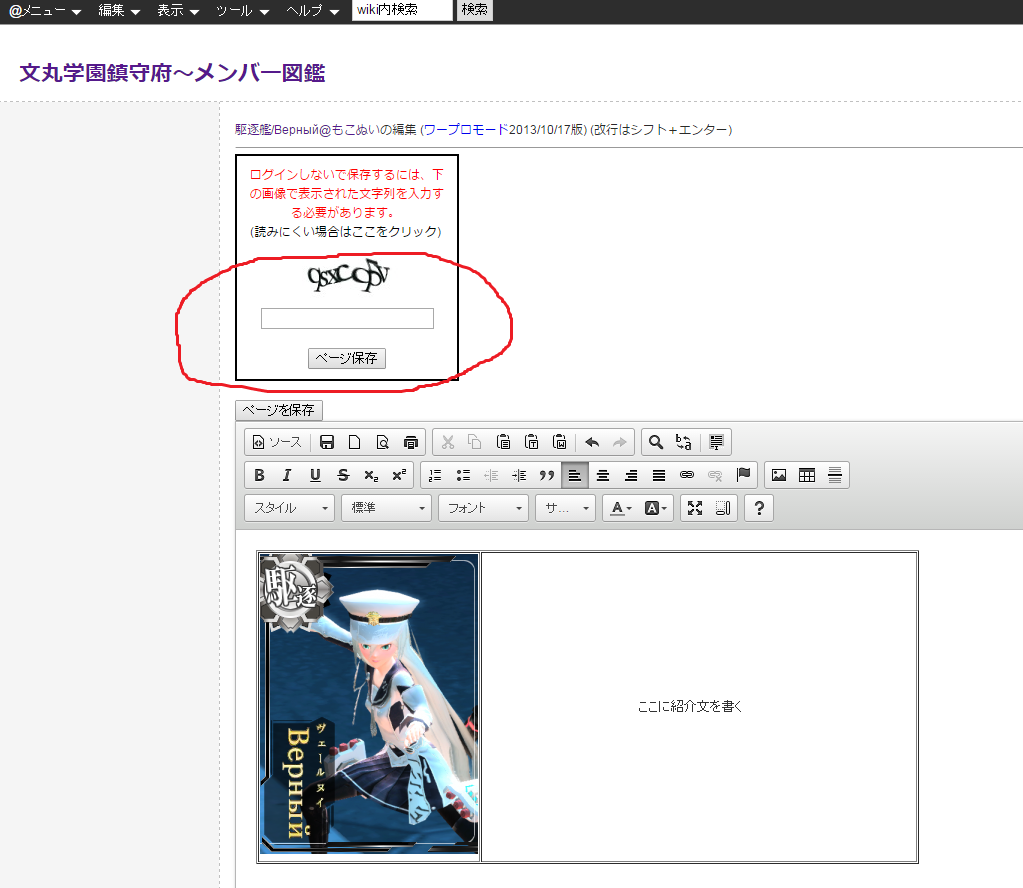Open the 標準 paragraph format dropdown
The image size is (1023, 888).
[x=387, y=508]
